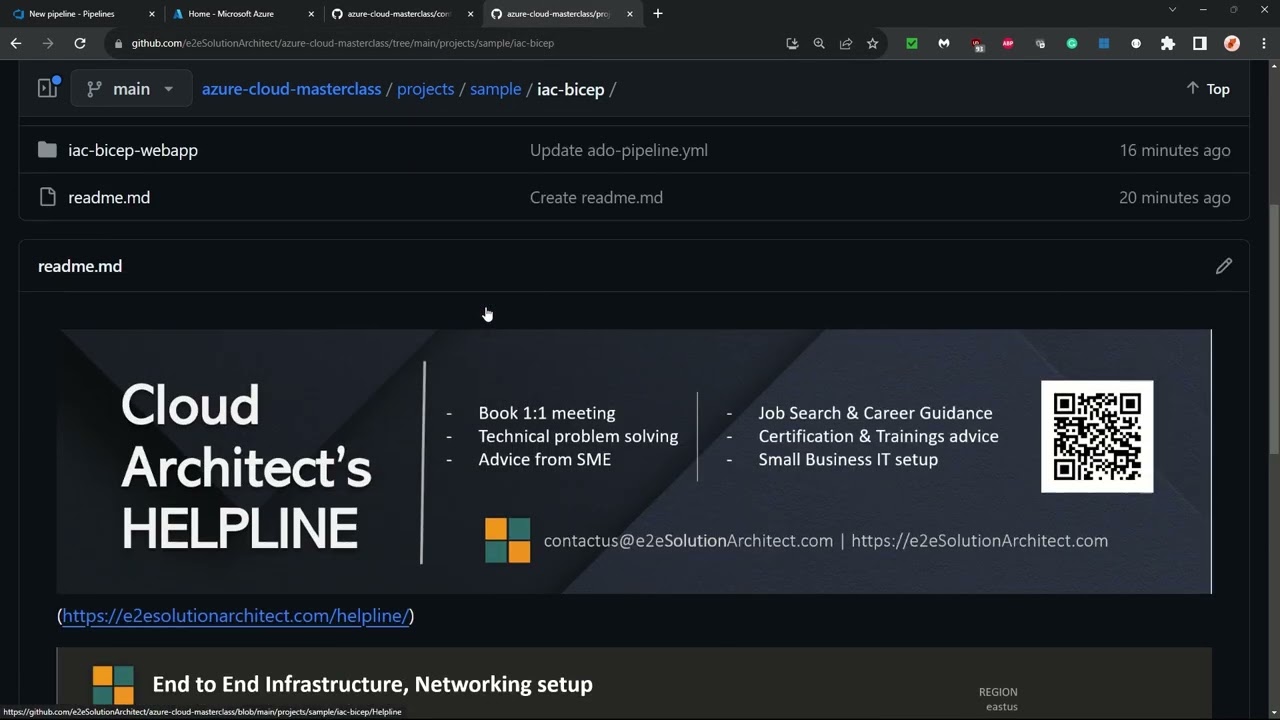1280x720 pixels.
Task: Click the End to End Infrastructure diagram image
Action: tap(634, 684)
